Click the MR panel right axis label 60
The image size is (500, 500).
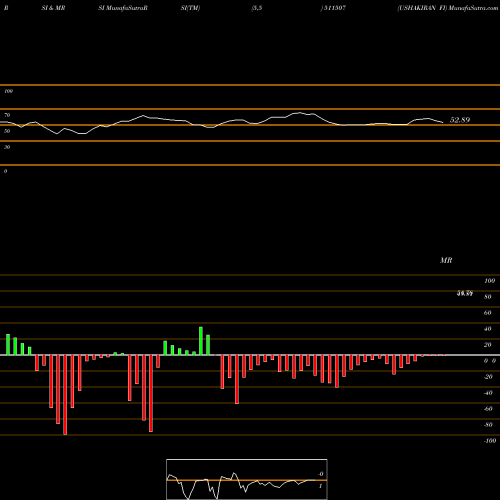pos(488,313)
